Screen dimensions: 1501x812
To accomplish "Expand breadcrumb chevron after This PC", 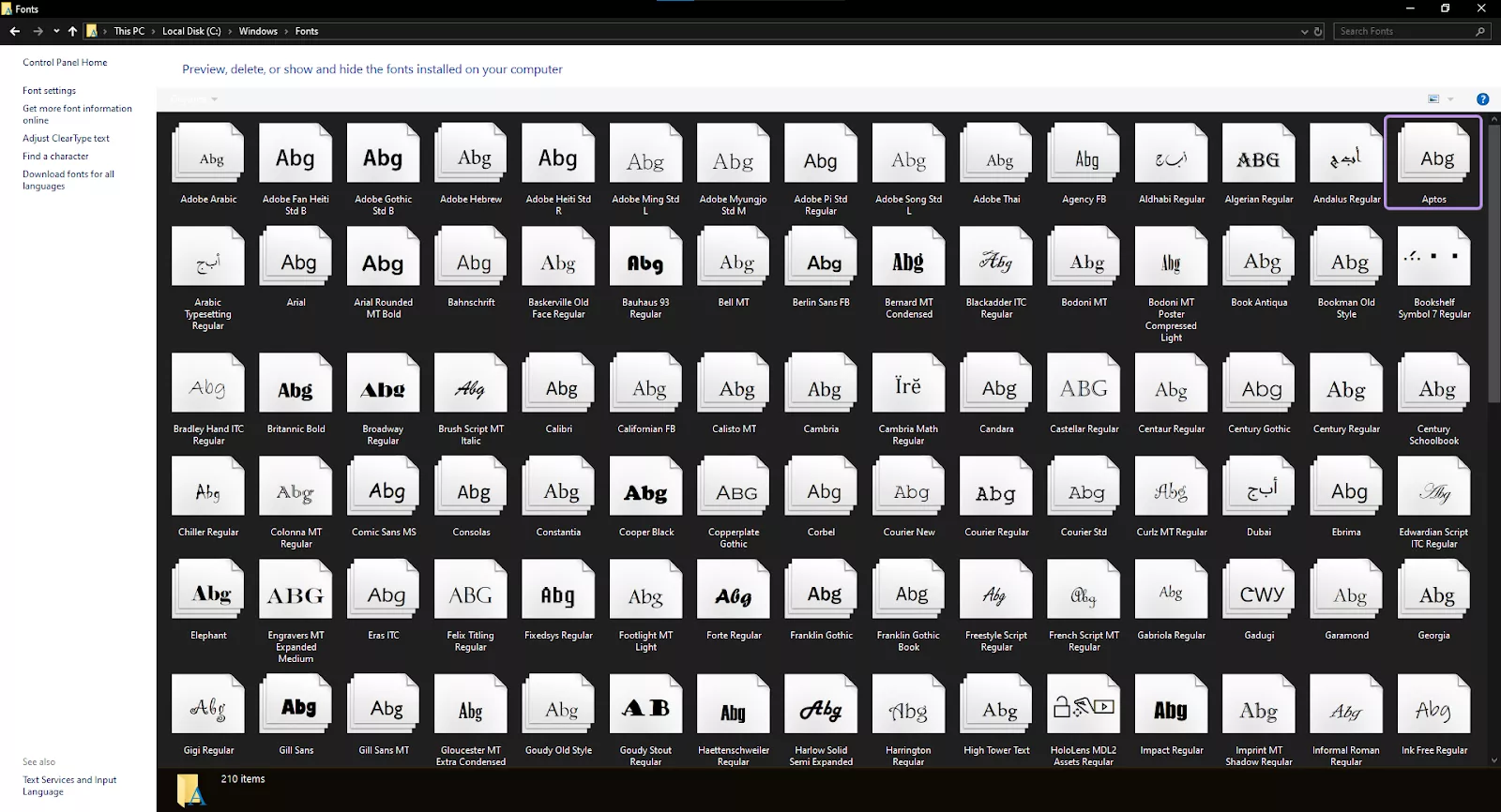I will click(x=154, y=31).
